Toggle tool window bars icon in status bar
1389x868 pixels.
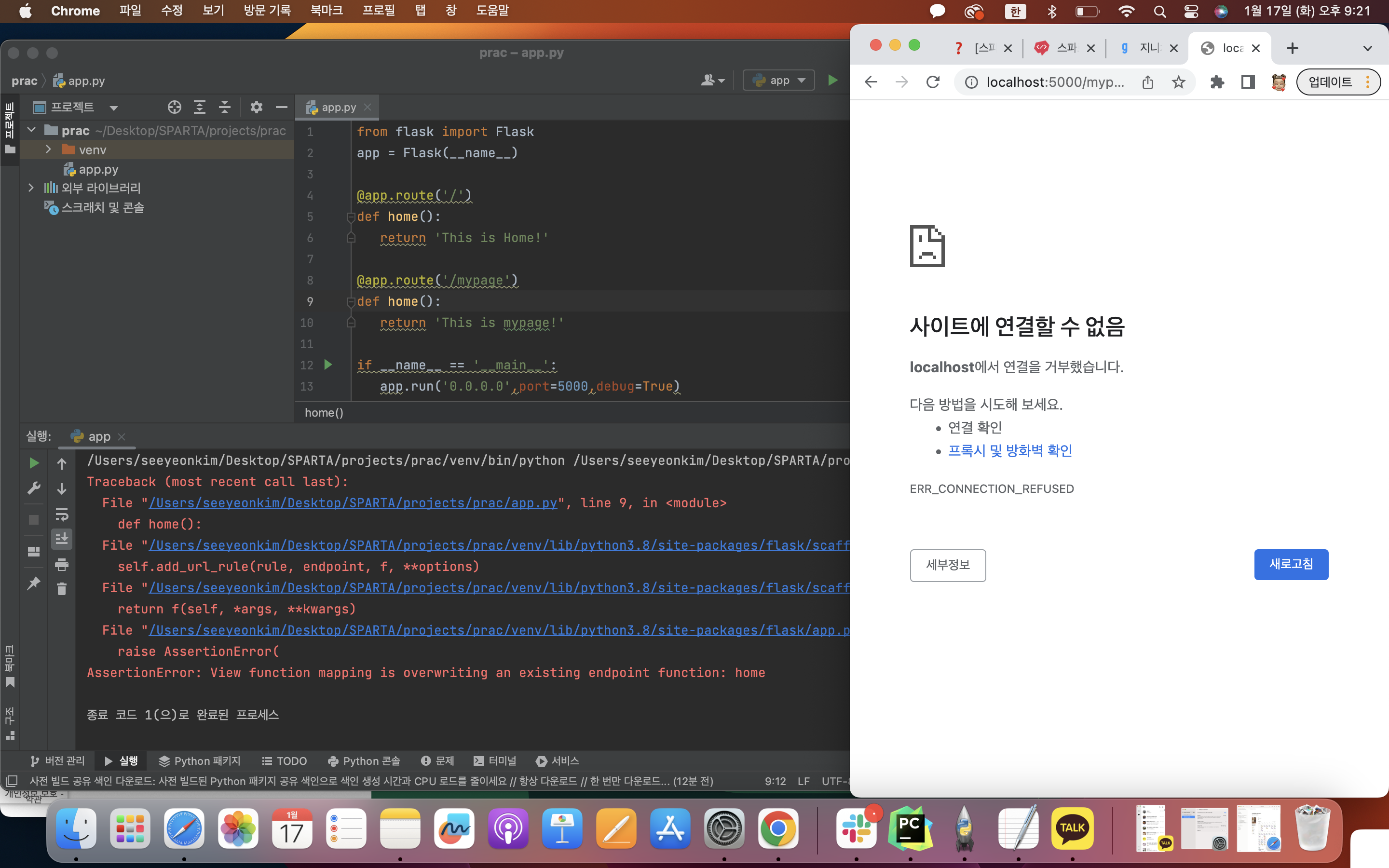pos(12,781)
